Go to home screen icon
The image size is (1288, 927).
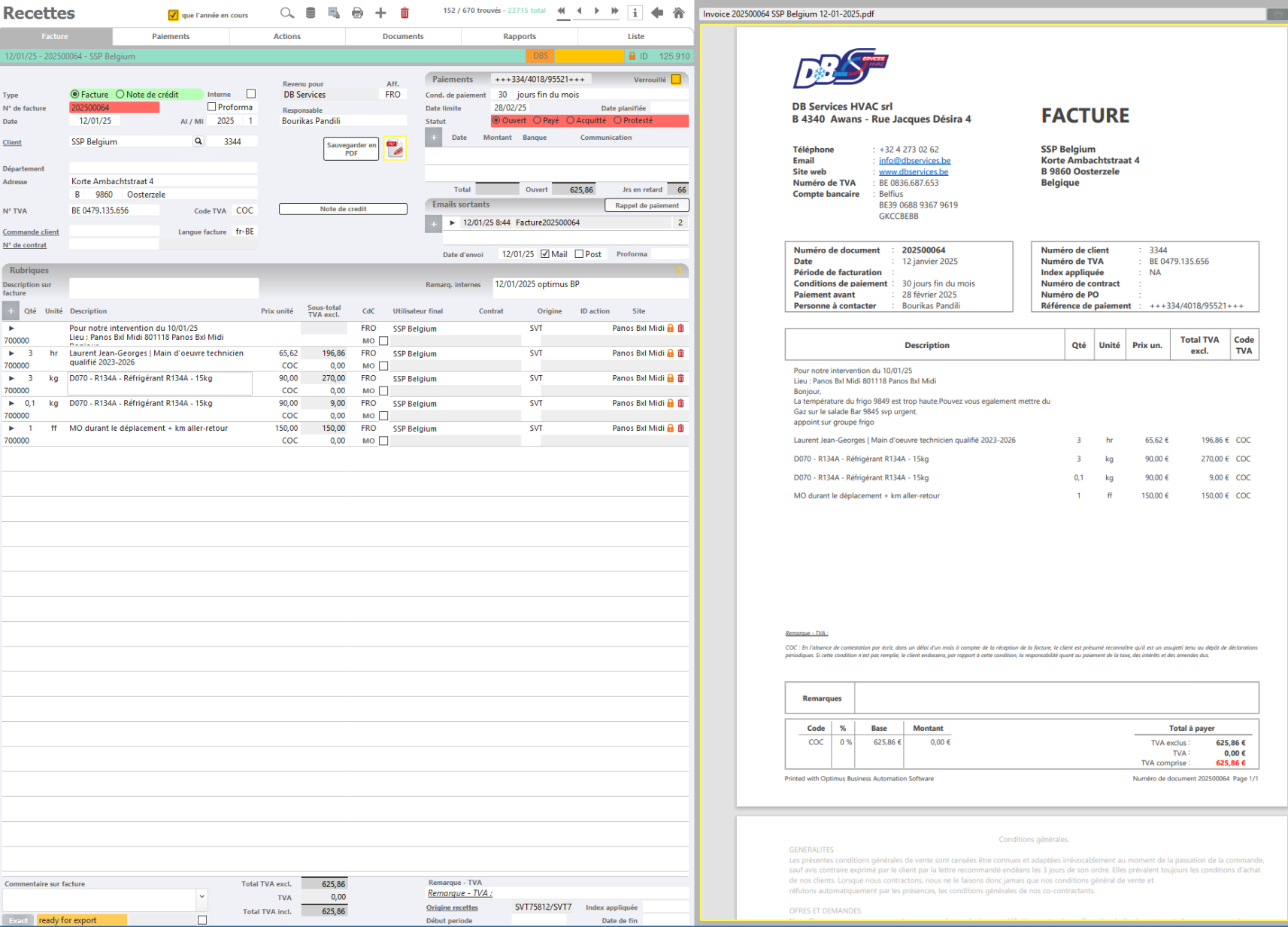(678, 13)
